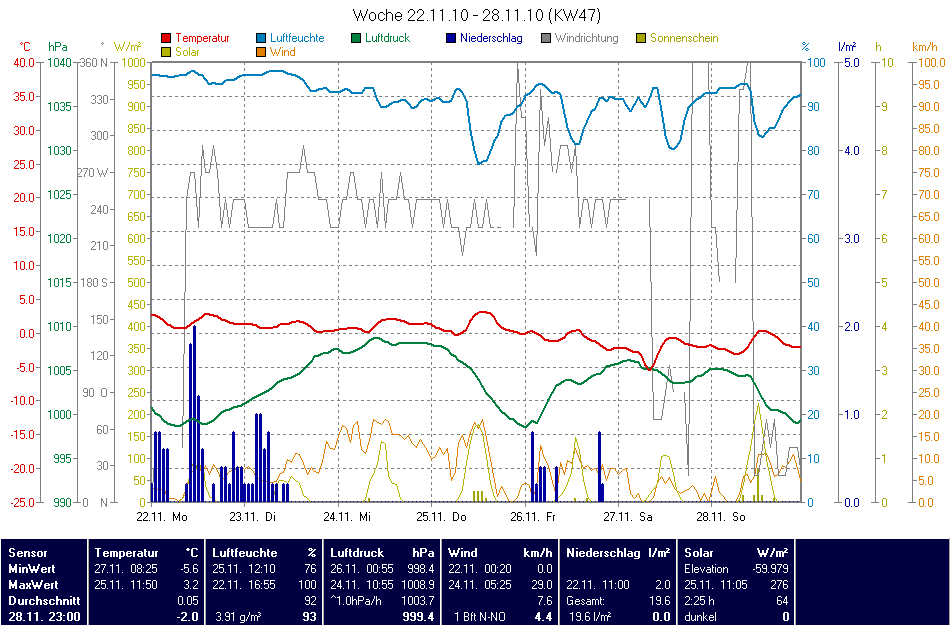
Task: Click the gray Windrichtung legend swatch
Action: coord(545,38)
